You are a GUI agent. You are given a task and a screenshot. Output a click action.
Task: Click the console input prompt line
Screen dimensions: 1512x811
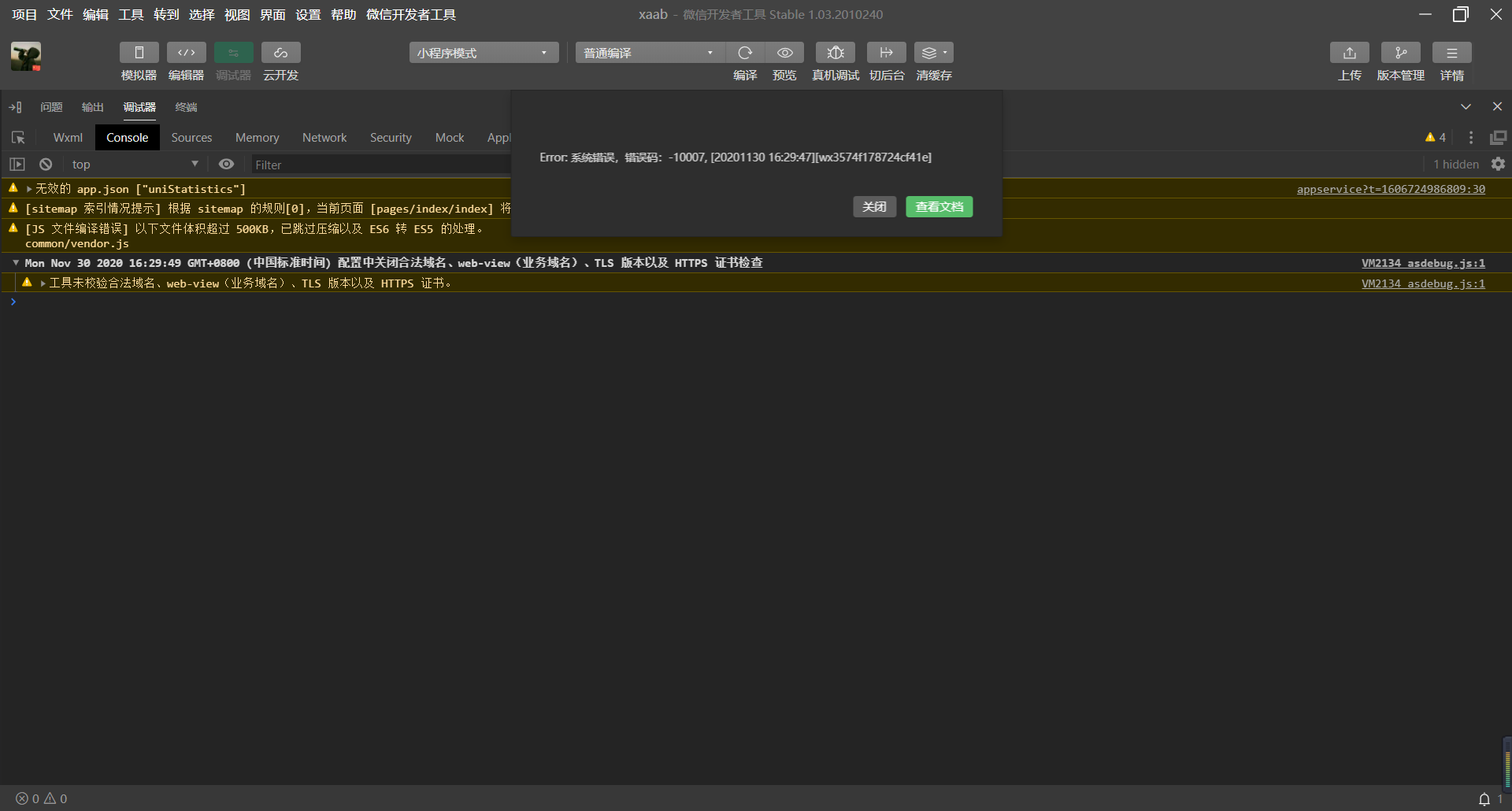point(756,302)
